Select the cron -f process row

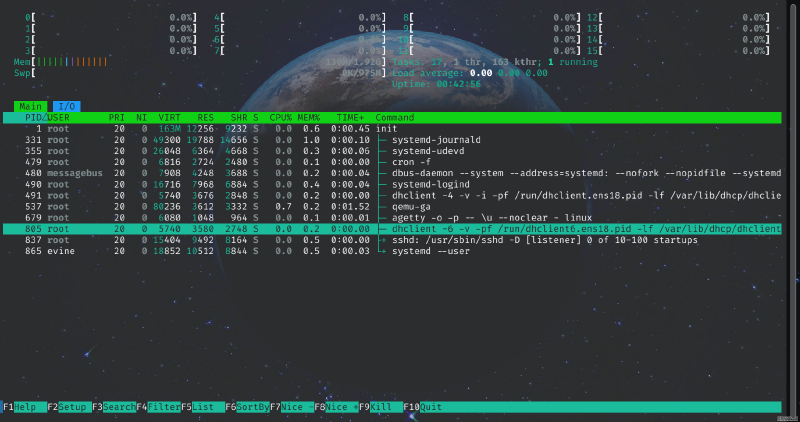pyautogui.click(x=392, y=162)
